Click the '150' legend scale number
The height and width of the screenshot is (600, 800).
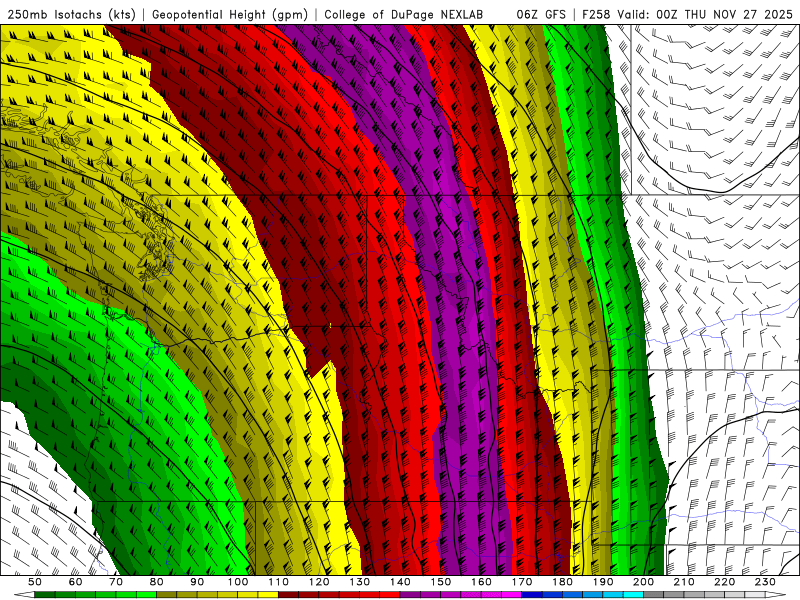click(441, 582)
